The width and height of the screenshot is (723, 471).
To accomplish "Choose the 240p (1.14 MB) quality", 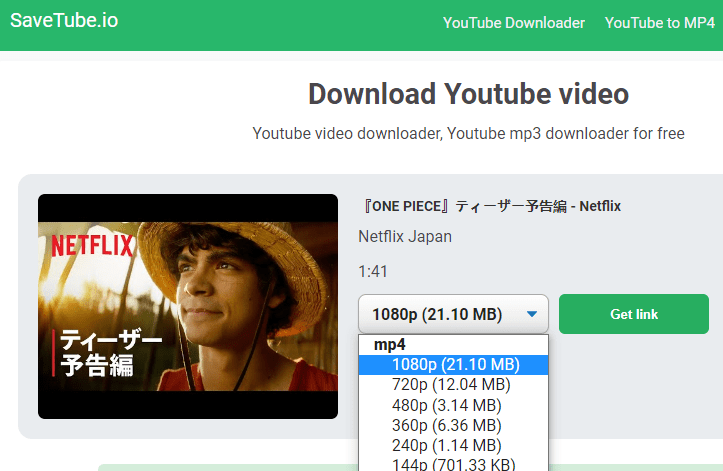I will [x=447, y=445].
